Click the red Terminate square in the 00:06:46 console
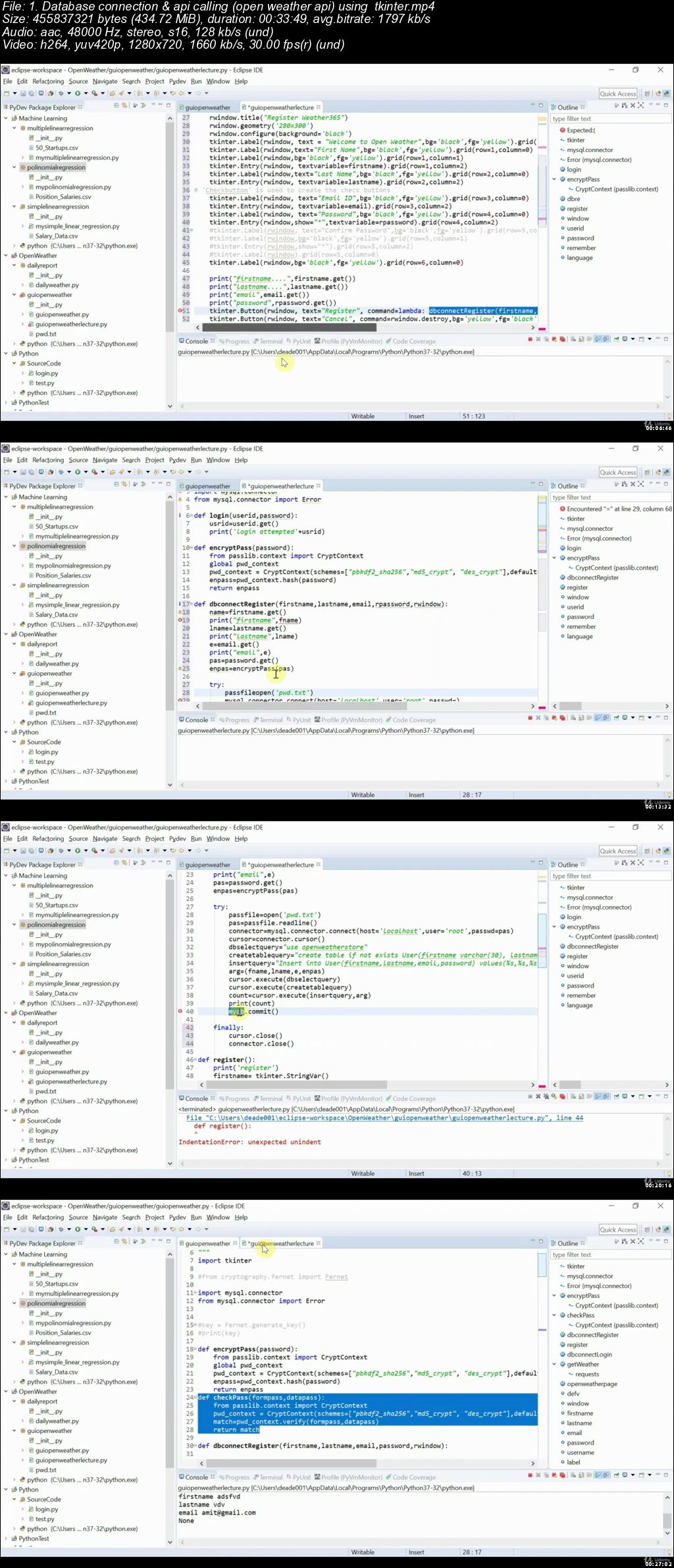 click(x=530, y=340)
